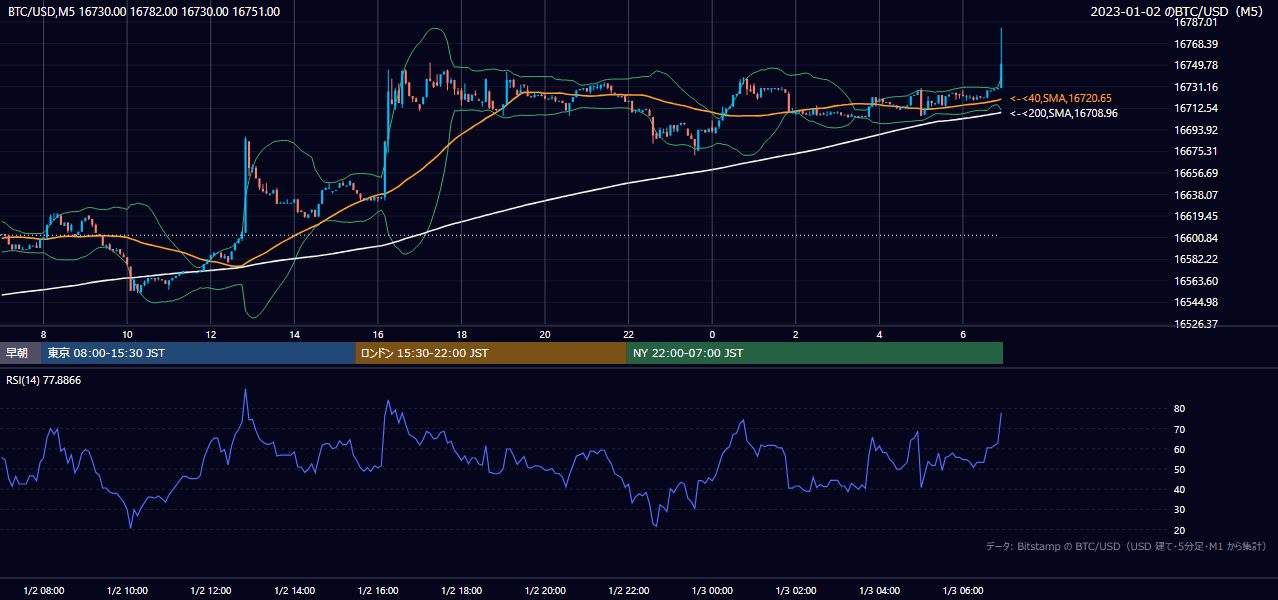Screen dimensions: 1278x600
Task: Click the 1/2 14:00 bottom time label
Action: tap(294, 591)
